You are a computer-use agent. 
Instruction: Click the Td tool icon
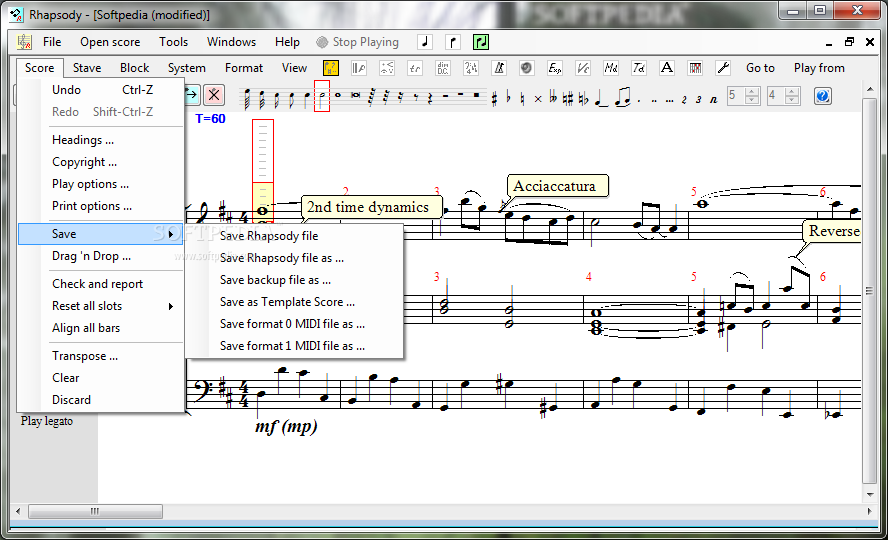coord(639,68)
